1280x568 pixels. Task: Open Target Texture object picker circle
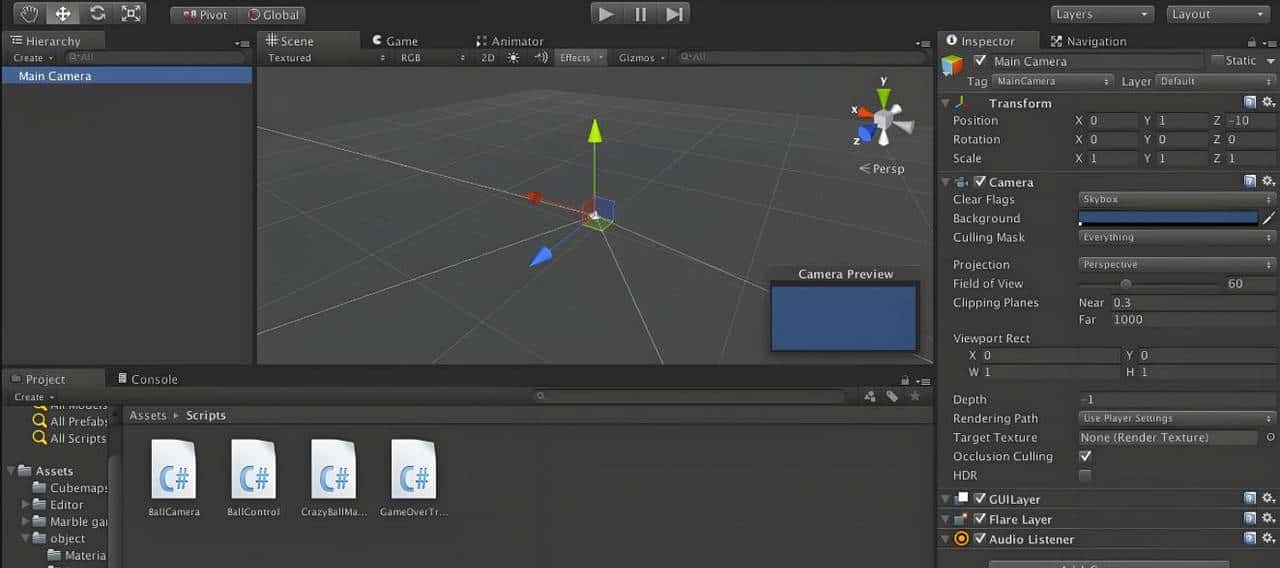(x=1270, y=437)
